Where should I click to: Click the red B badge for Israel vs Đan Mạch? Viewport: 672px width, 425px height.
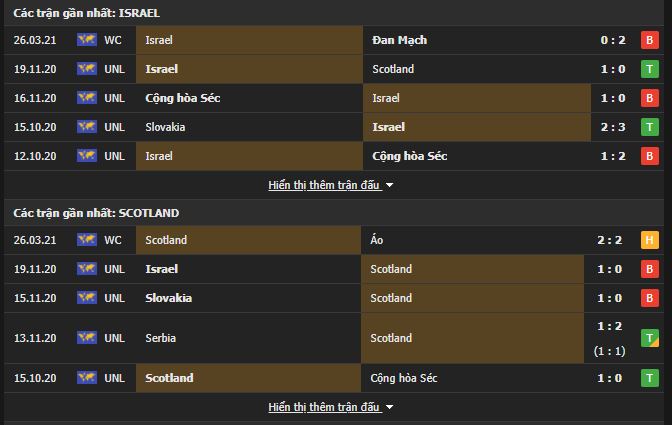[650, 40]
